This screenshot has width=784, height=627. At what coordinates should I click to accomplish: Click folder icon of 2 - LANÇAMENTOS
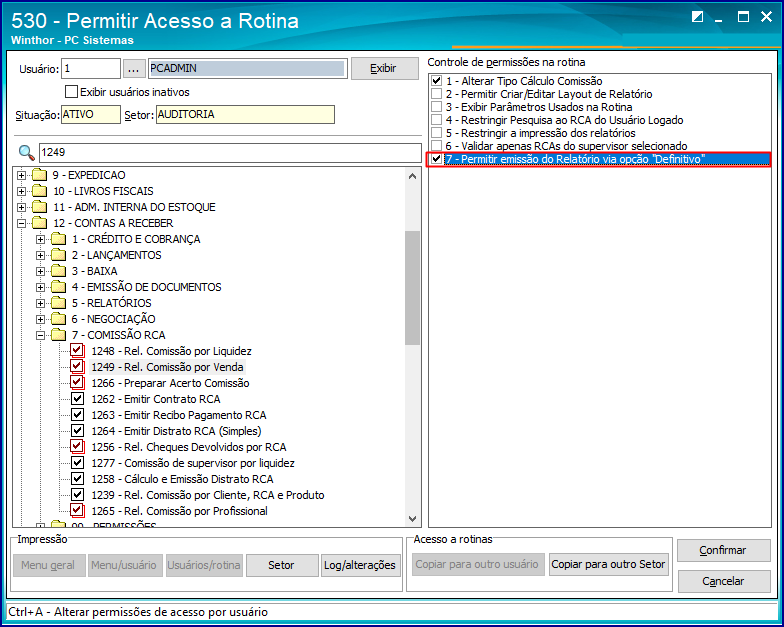[x=58, y=255]
